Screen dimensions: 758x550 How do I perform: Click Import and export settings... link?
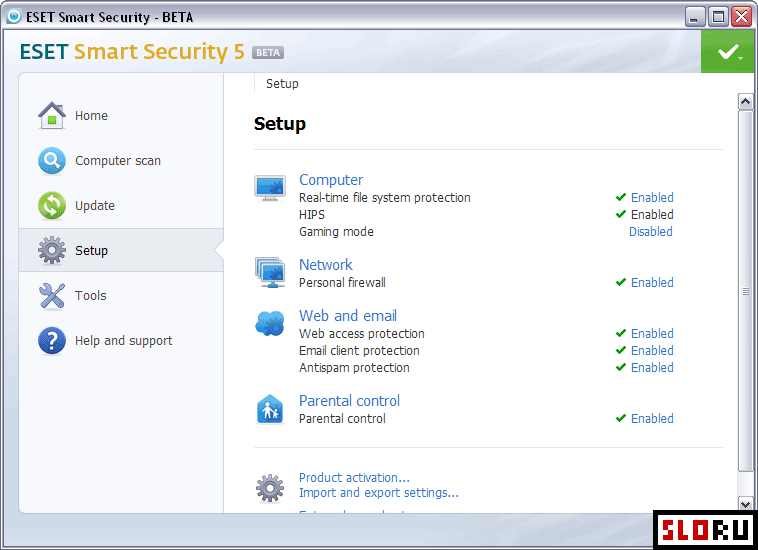(x=379, y=492)
